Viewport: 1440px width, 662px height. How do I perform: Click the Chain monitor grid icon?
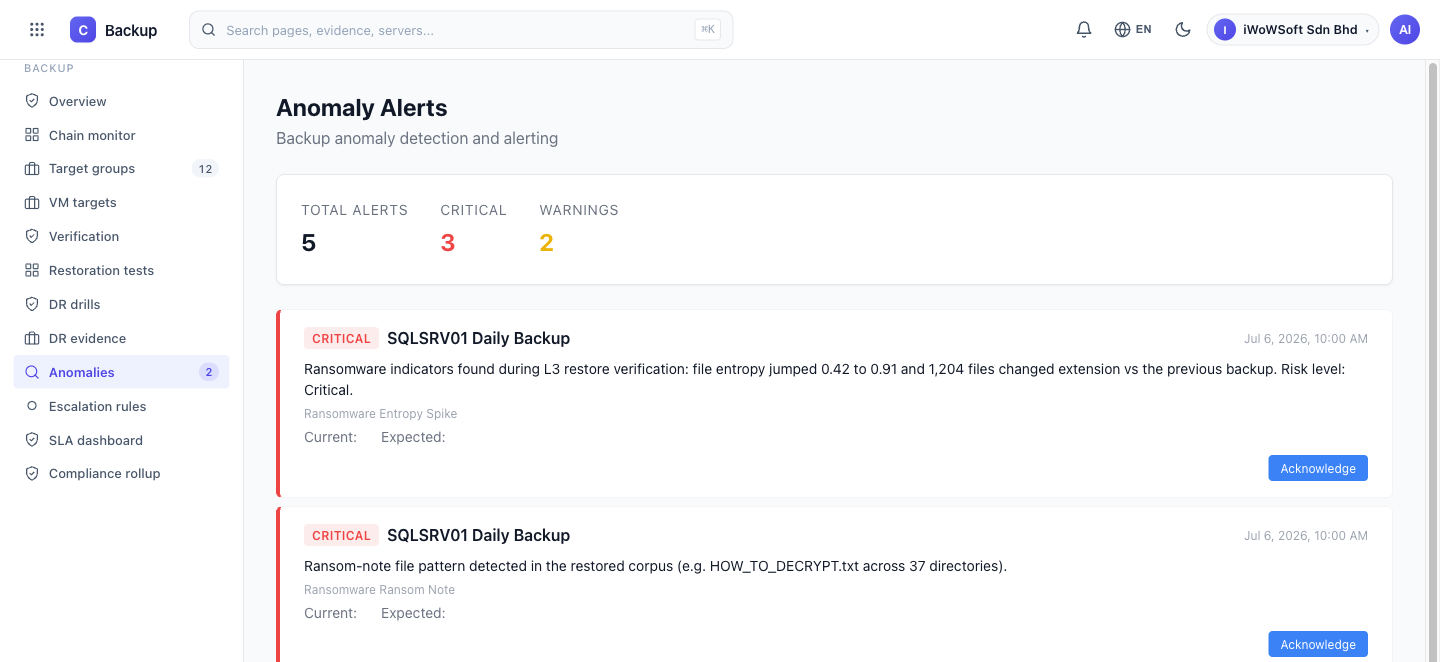click(x=32, y=135)
